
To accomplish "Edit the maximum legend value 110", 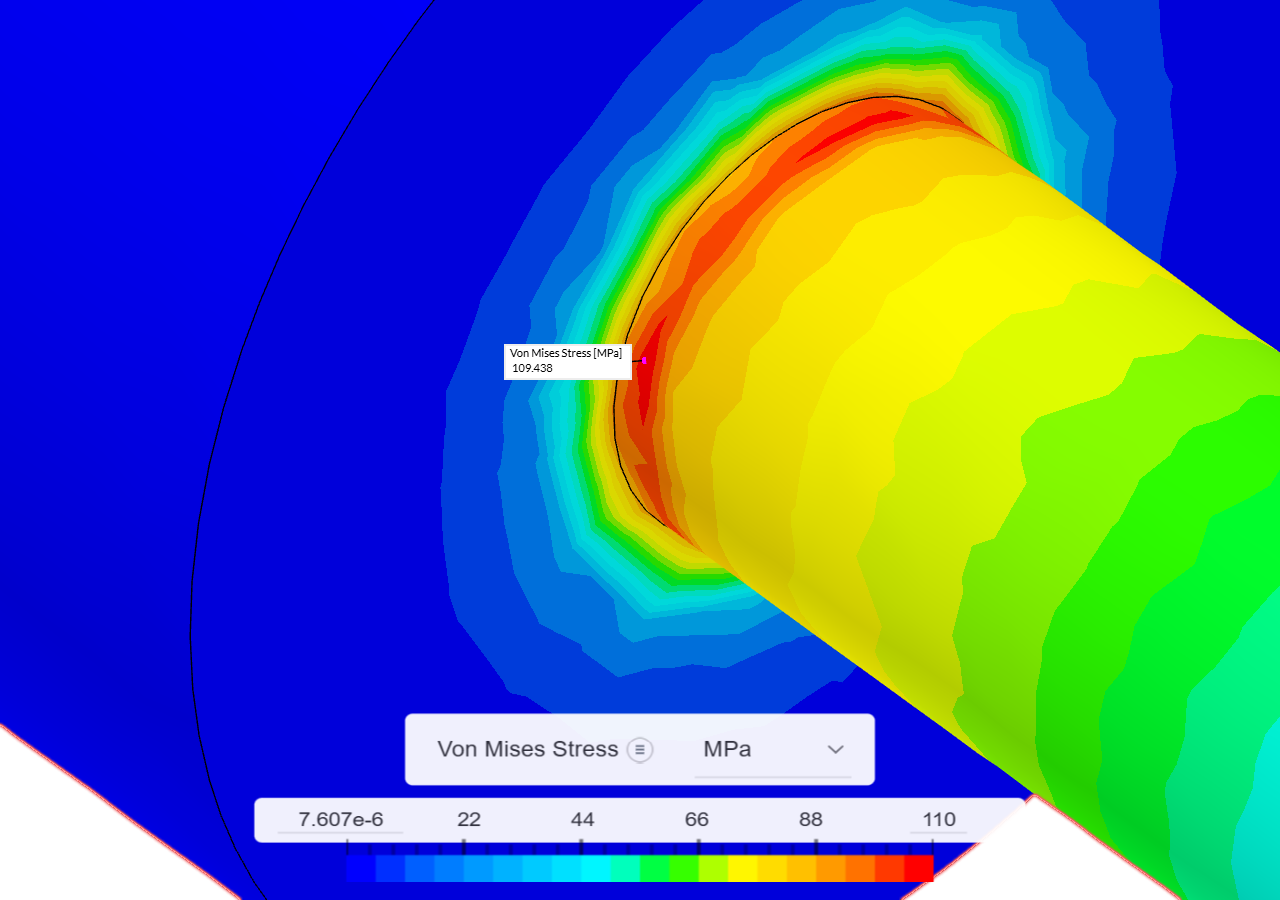I will pos(939,820).
